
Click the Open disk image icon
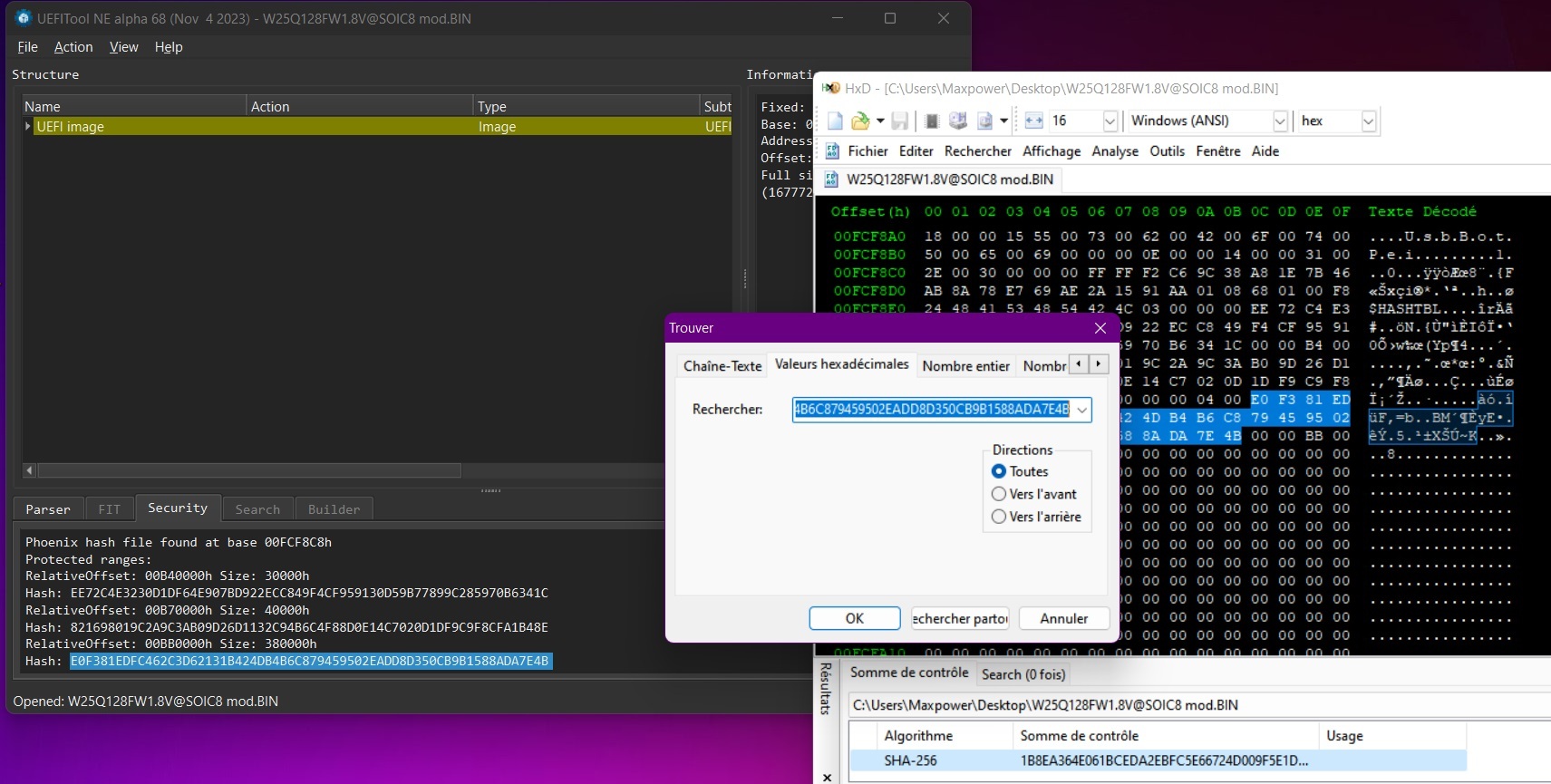[984, 121]
